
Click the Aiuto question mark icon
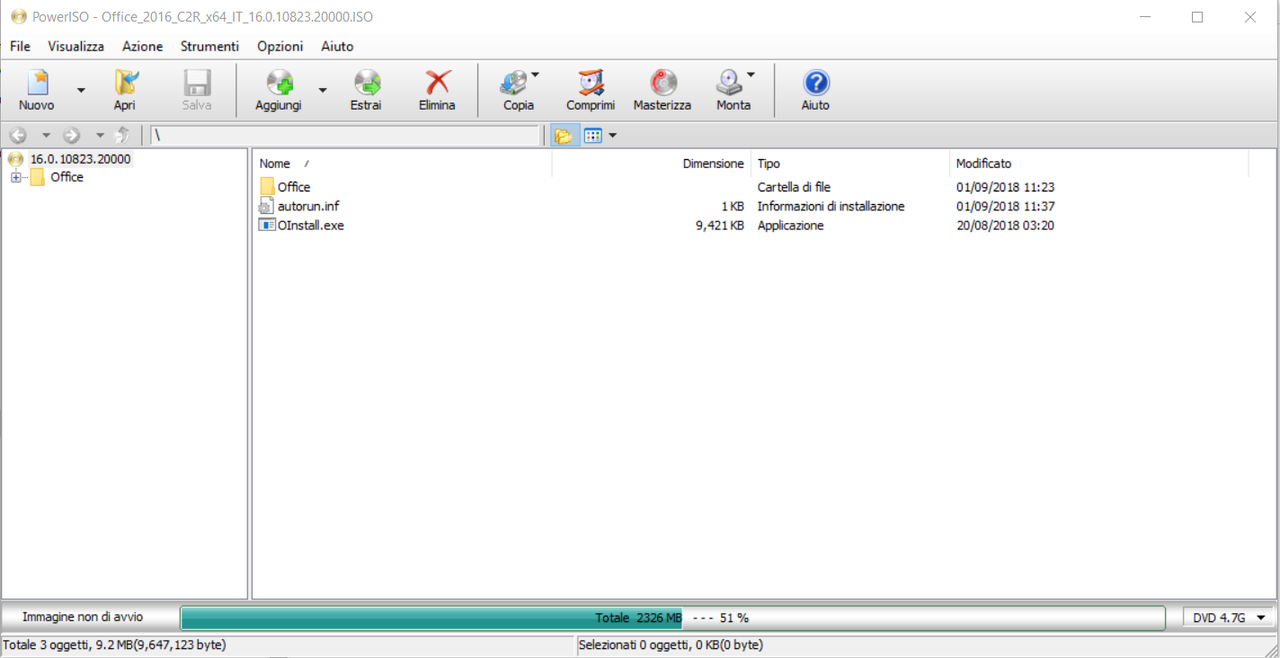tap(816, 83)
